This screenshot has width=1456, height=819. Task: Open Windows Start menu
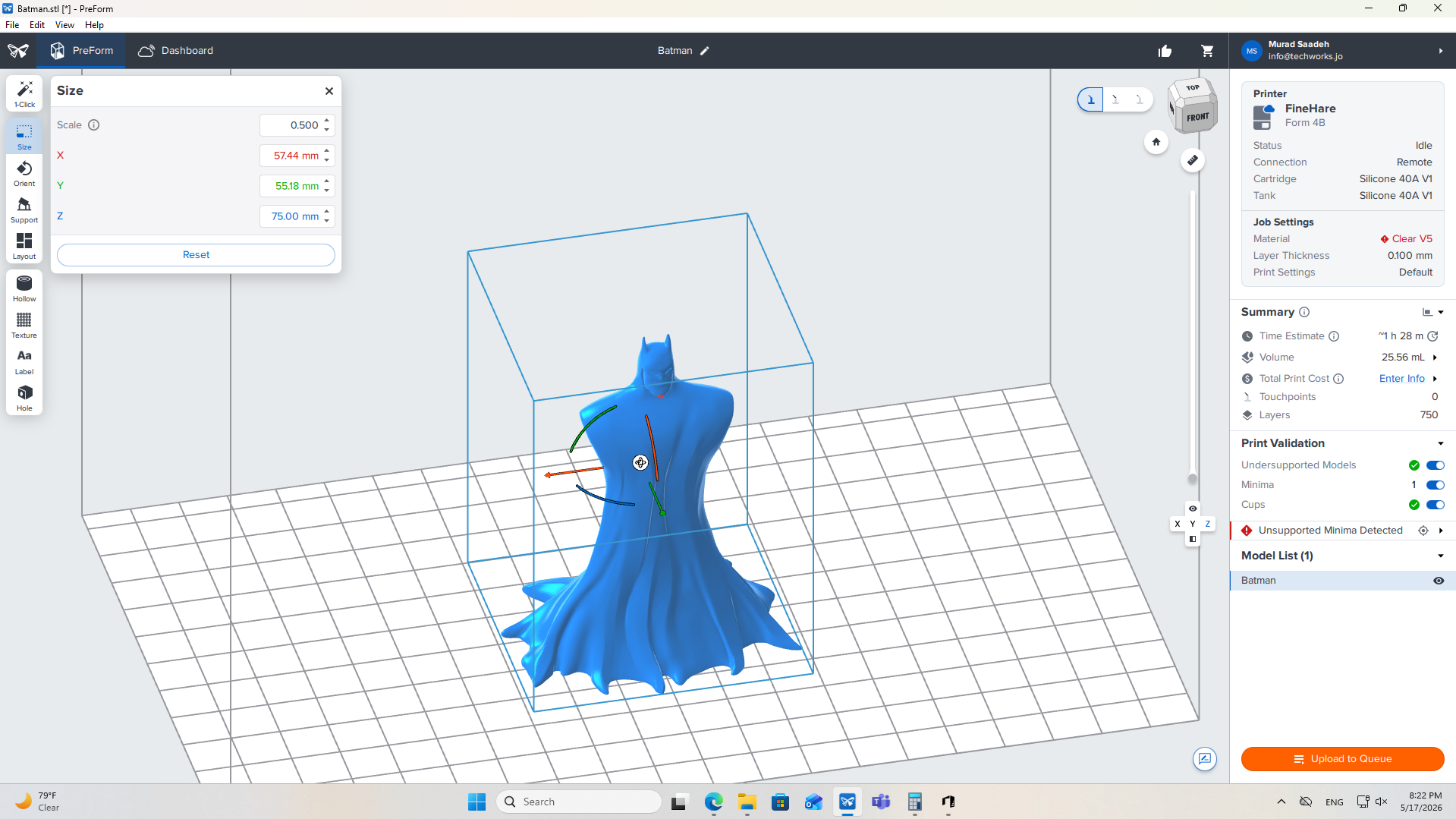[x=476, y=802]
